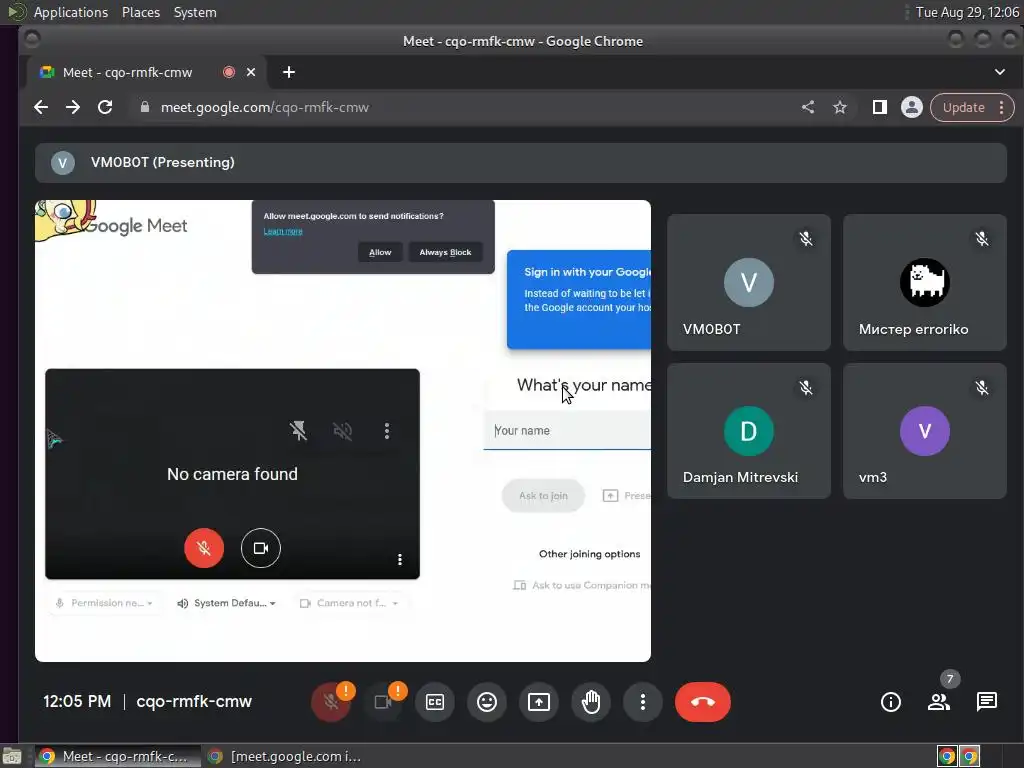Click Always Block in notifications prompt
Viewport: 1024px width, 768px height.
(445, 252)
